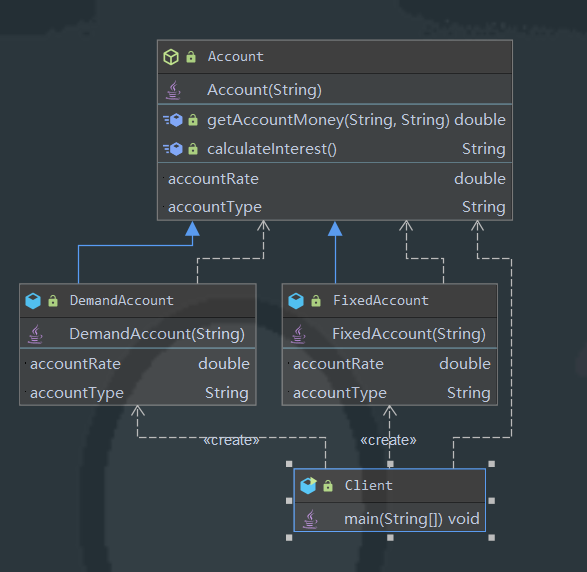Select accountType field in DemandAccount class
587x572 pixels.
(x=138, y=393)
